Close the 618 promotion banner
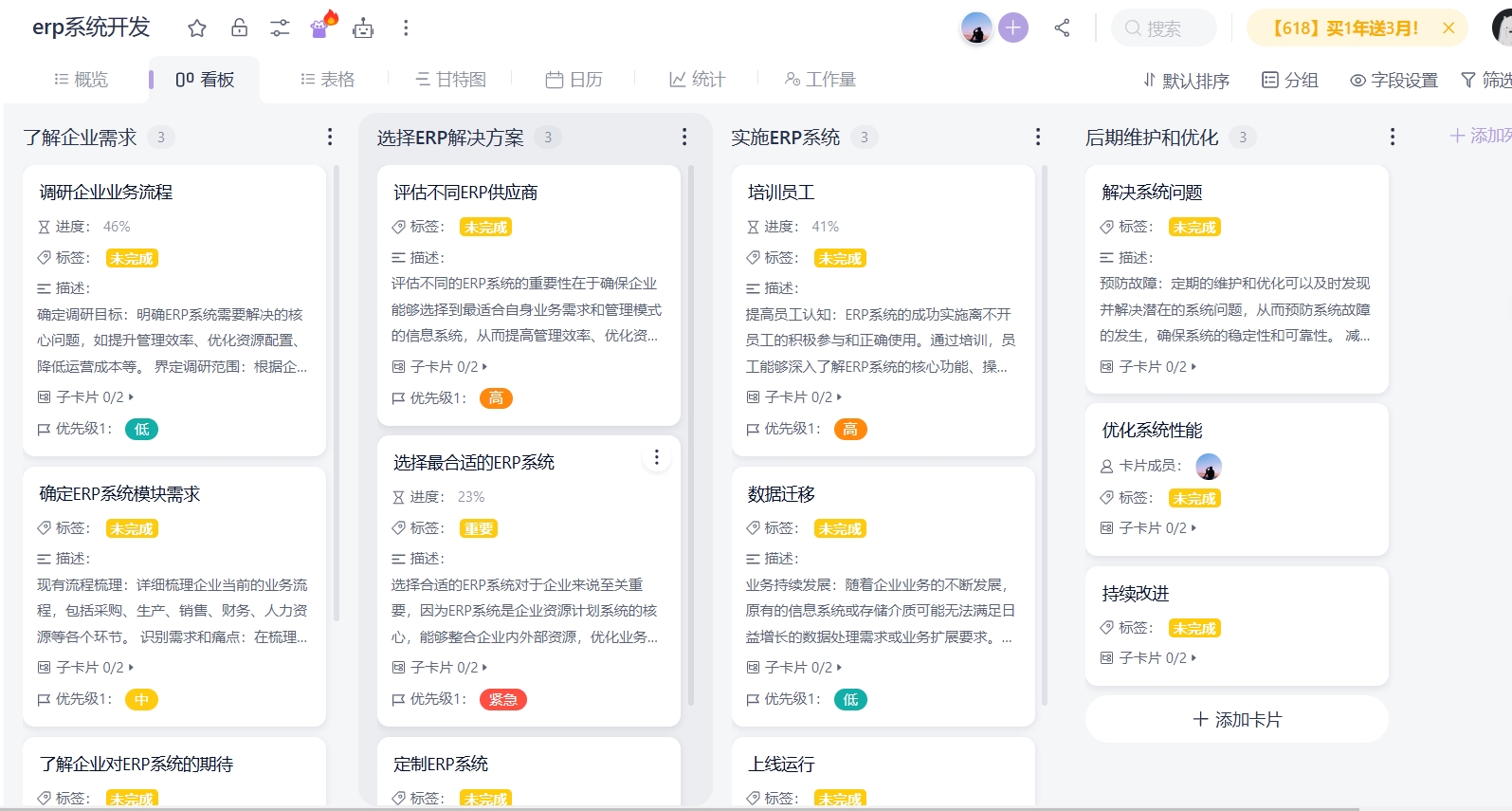This screenshot has height=811, width=1512. pyautogui.click(x=1448, y=28)
